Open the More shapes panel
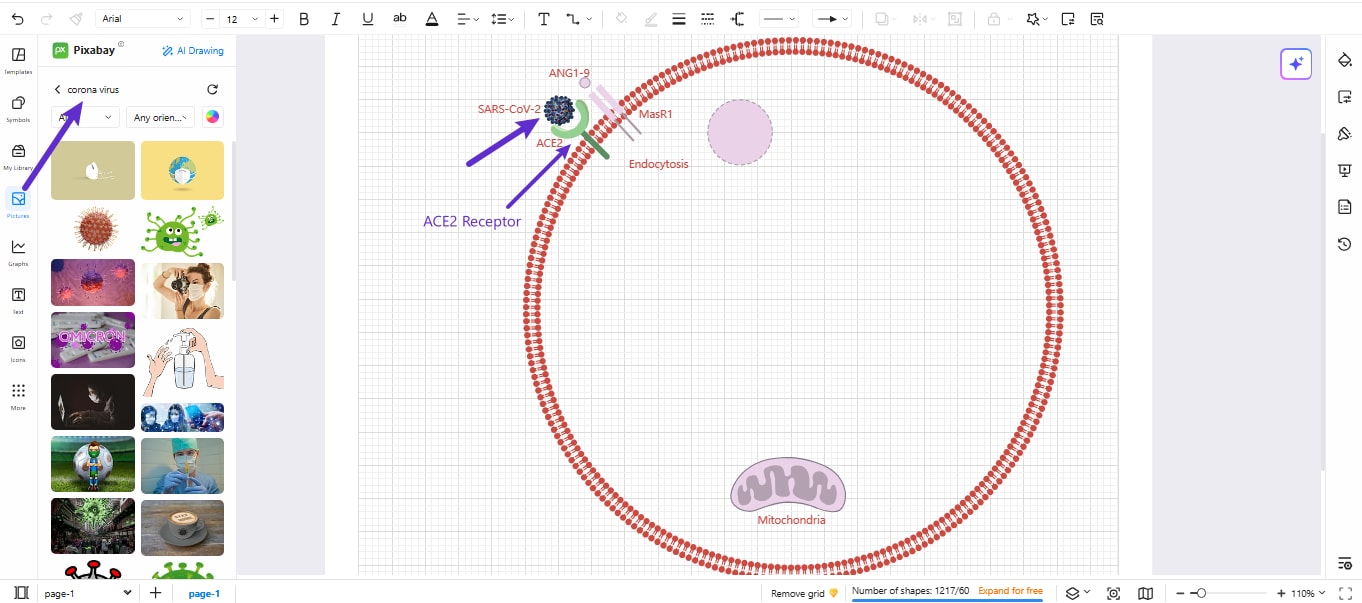 click(18, 394)
